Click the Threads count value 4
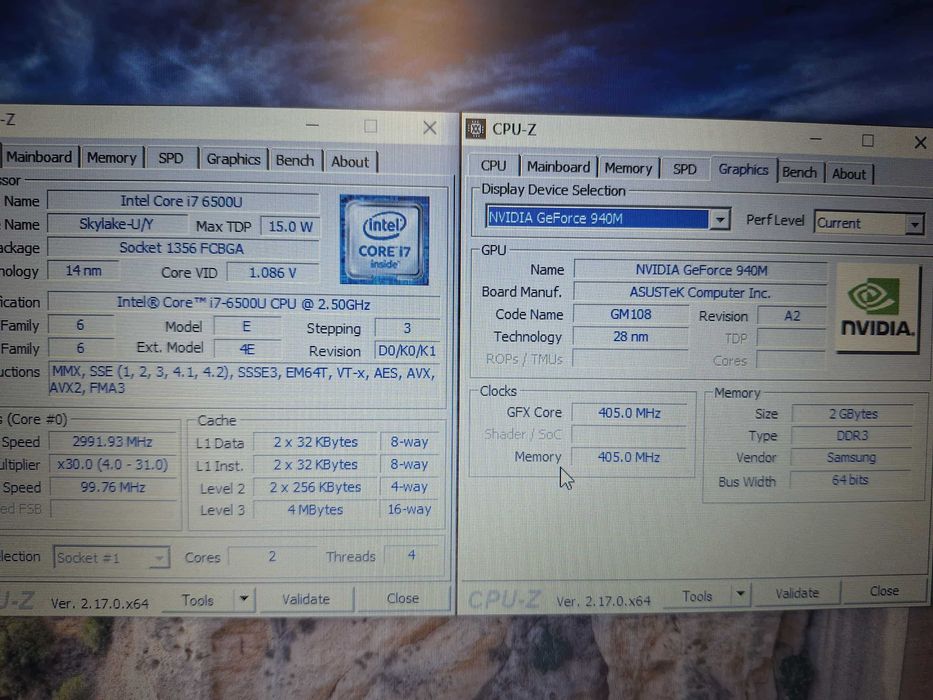Image resolution: width=933 pixels, height=700 pixels. pyautogui.click(x=412, y=555)
